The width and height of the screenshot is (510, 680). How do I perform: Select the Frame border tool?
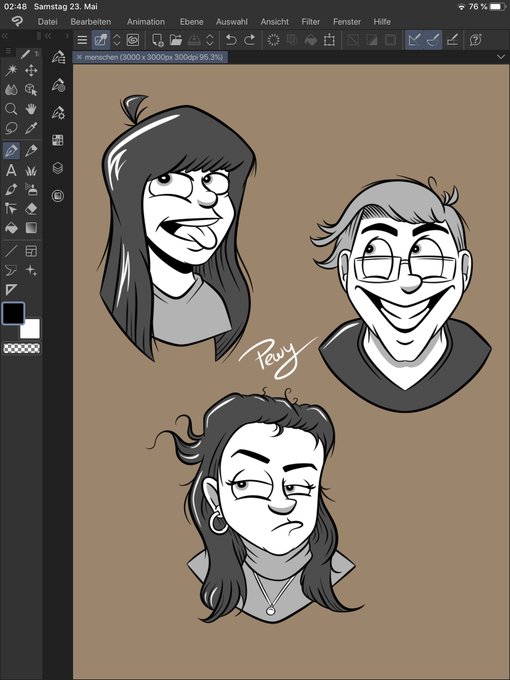click(31, 251)
